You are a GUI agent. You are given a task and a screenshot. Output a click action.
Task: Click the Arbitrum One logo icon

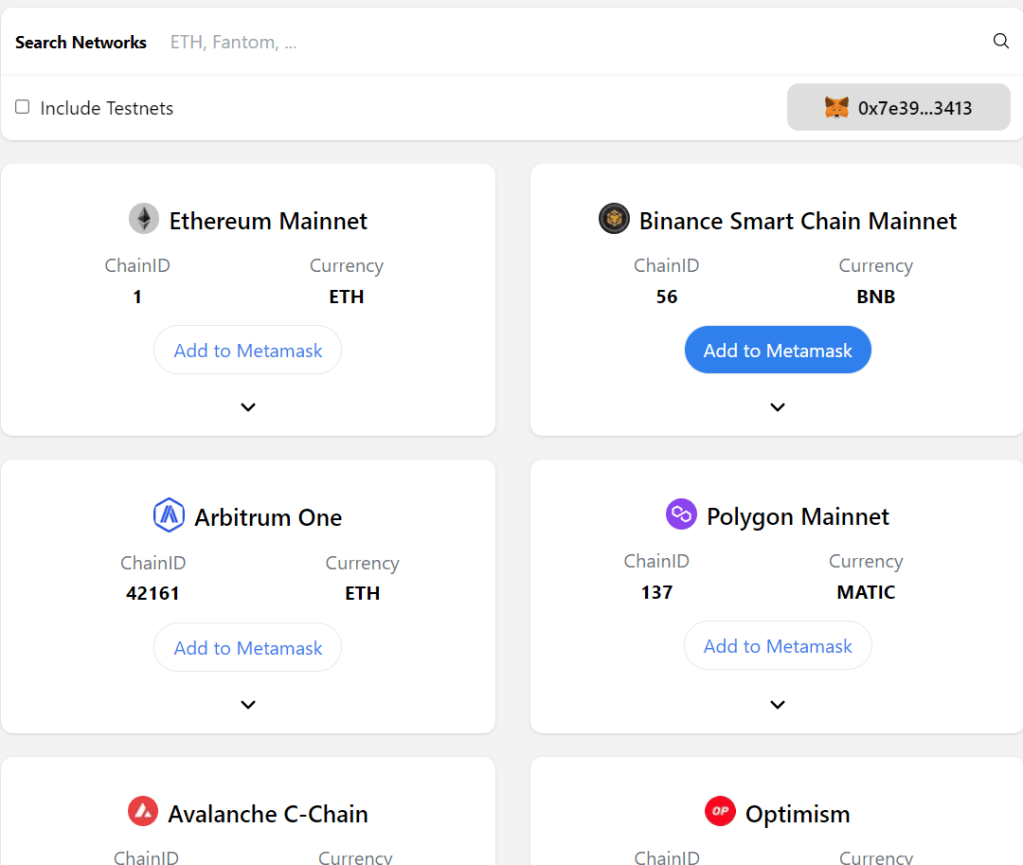point(169,516)
